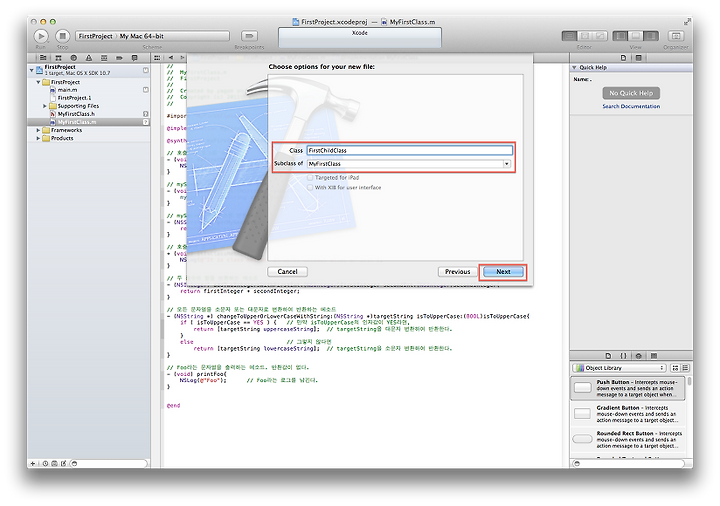The width and height of the screenshot is (720, 506).
Task: Select Push Button in object library
Action: 628,388
